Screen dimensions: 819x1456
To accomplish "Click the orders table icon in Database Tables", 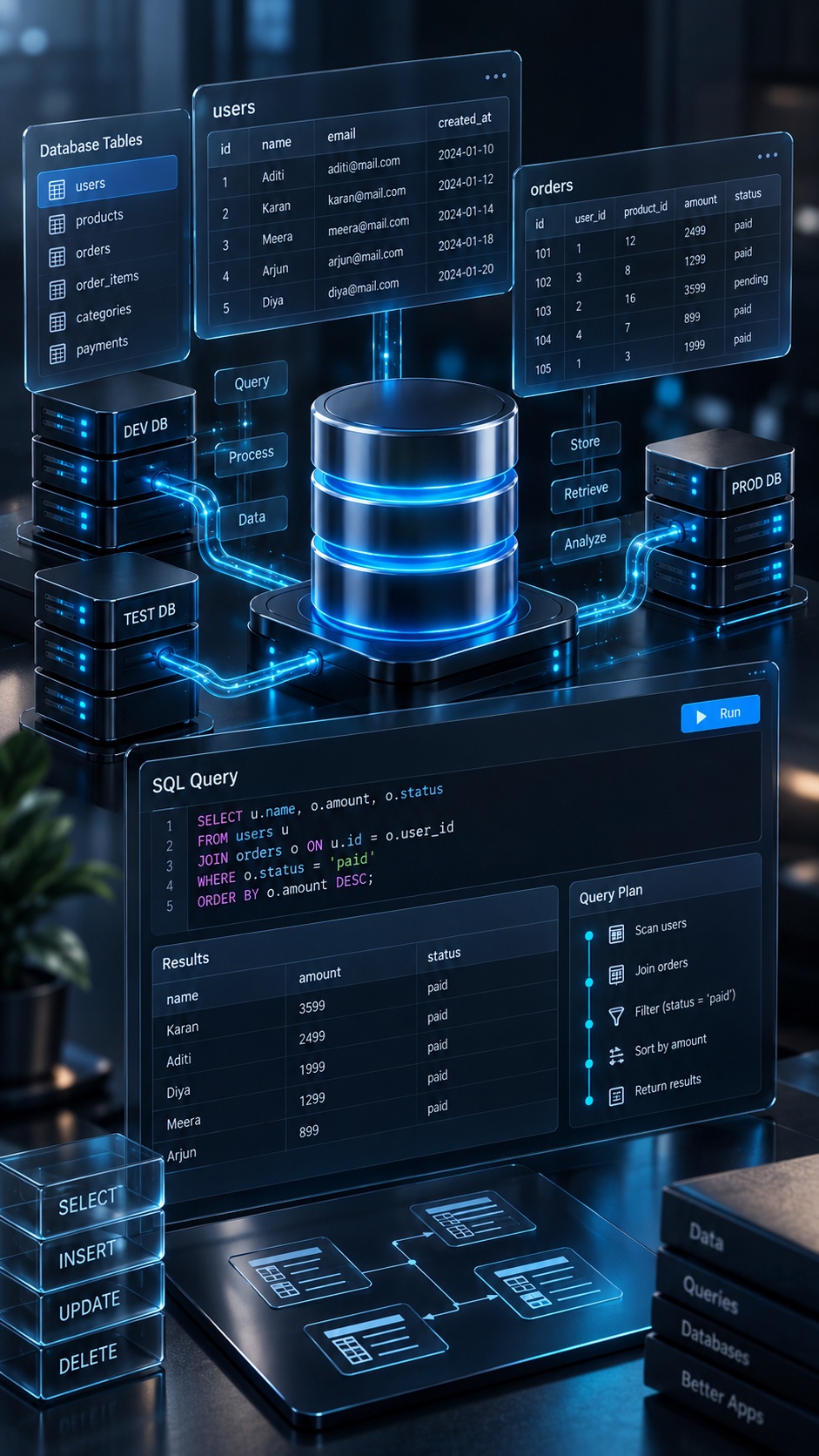I will (x=57, y=256).
